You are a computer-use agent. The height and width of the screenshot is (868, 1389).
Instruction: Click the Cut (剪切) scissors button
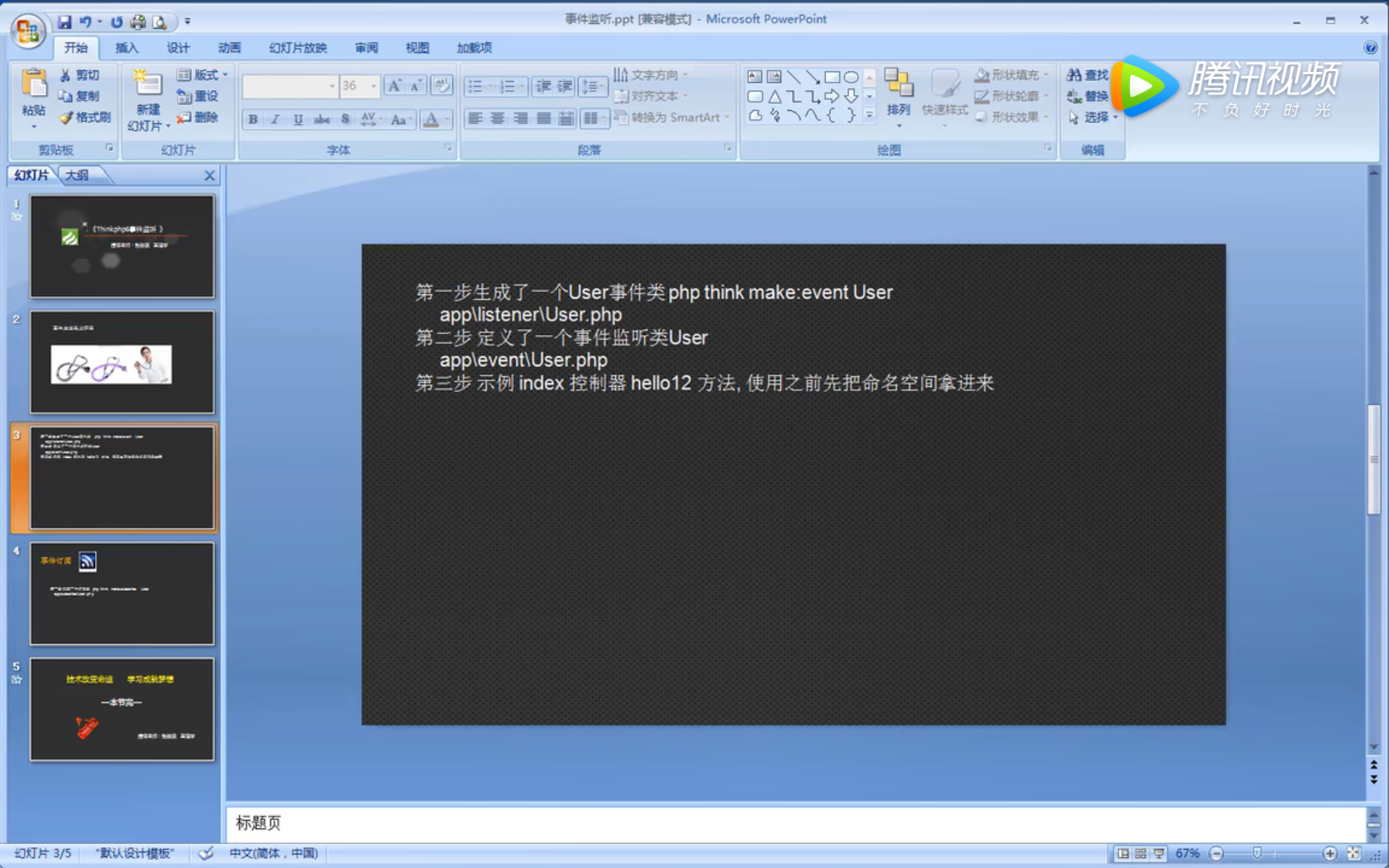[79, 75]
